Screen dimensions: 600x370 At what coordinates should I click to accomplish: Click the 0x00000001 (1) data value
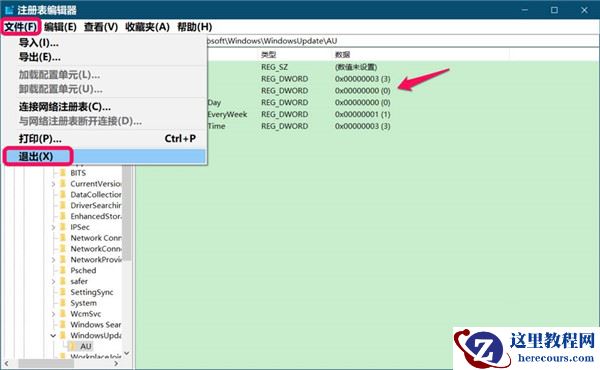point(362,114)
